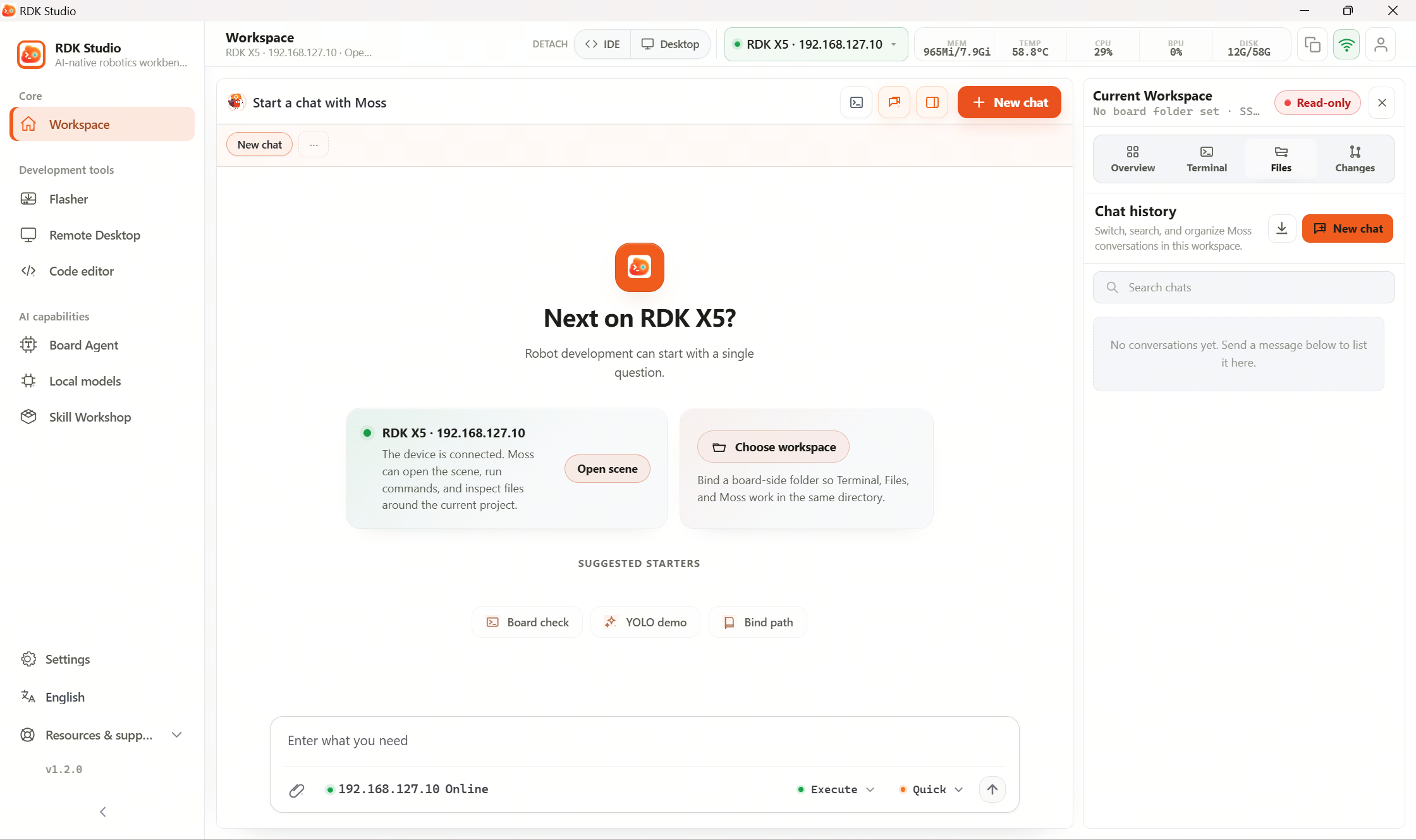The height and width of the screenshot is (840, 1416).
Task: Click the BPU 0% stat
Action: pyautogui.click(x=1176, y=48)
